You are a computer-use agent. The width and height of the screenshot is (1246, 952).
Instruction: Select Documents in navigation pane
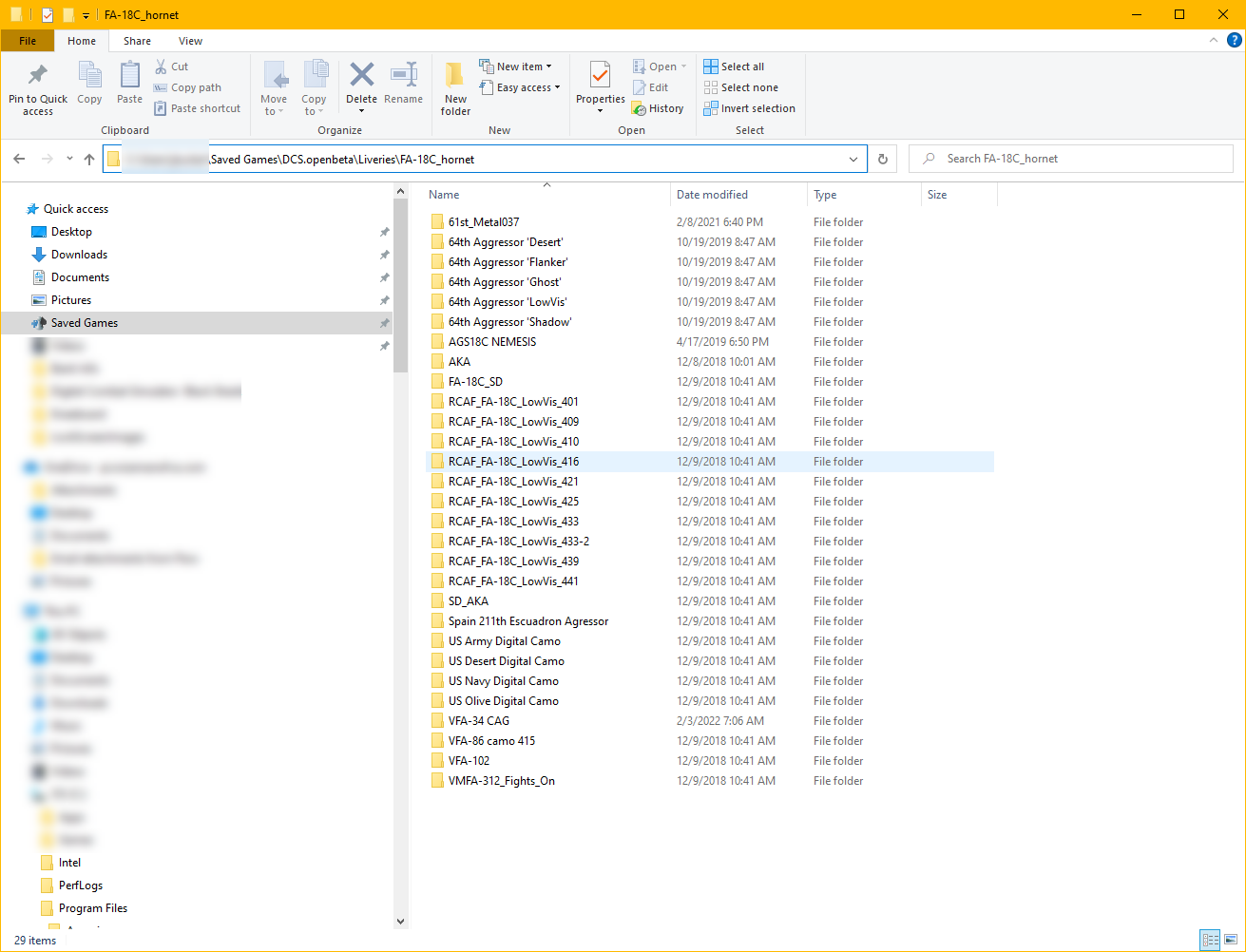(80, 277)
